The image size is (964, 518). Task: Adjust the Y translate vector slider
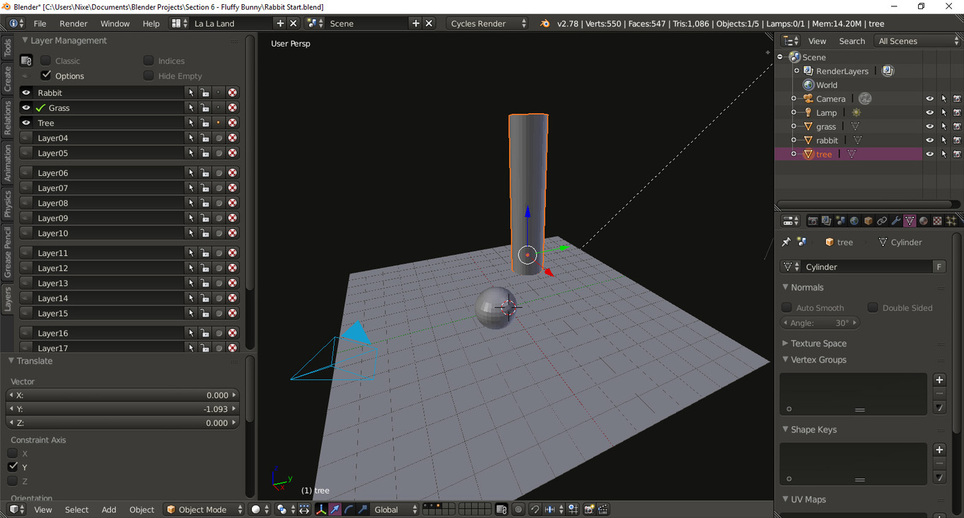(122, 409)
